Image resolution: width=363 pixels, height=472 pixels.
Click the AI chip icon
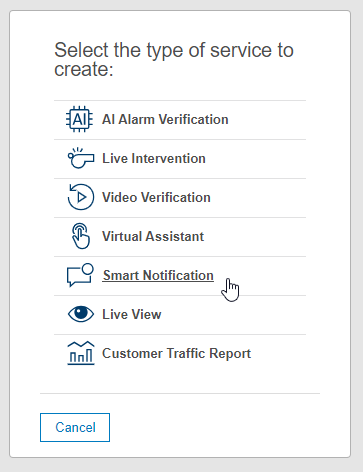pos(80,119)
